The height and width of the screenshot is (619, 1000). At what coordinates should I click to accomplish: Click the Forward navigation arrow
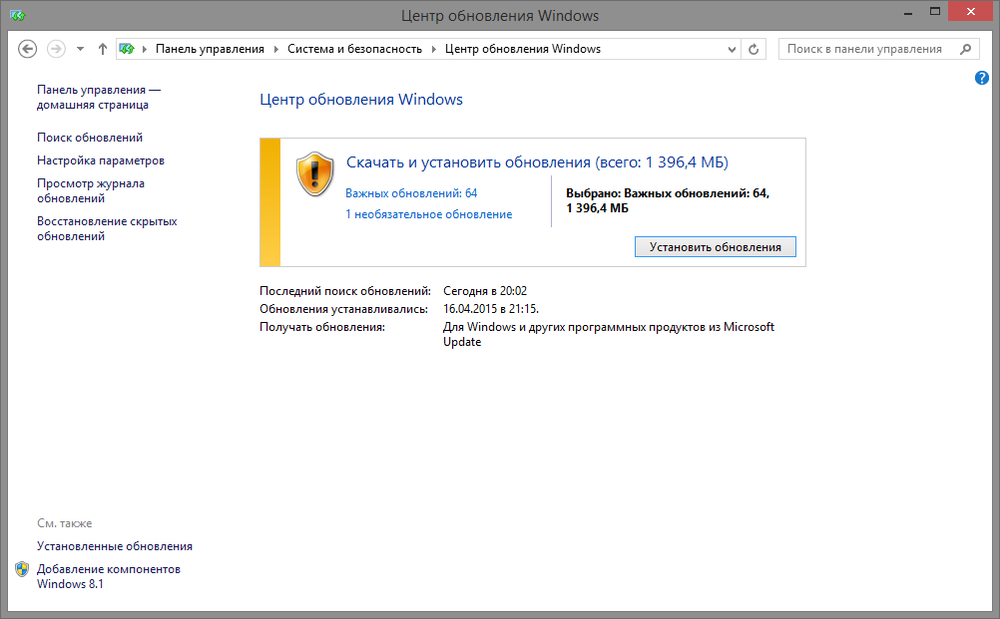(56, 49)
